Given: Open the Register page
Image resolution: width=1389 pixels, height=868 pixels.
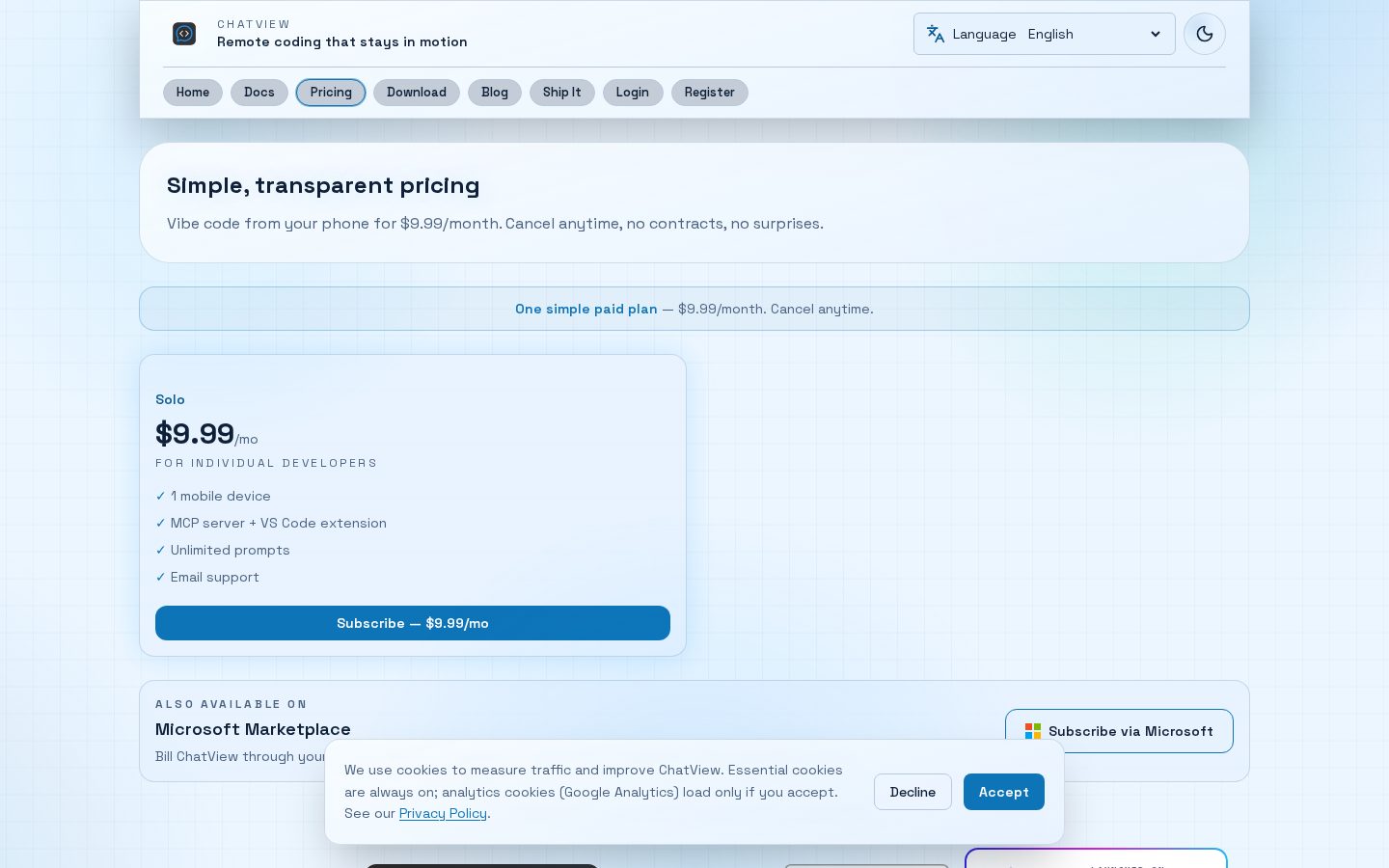Looking at the screenshot, I should click(710, 93).
